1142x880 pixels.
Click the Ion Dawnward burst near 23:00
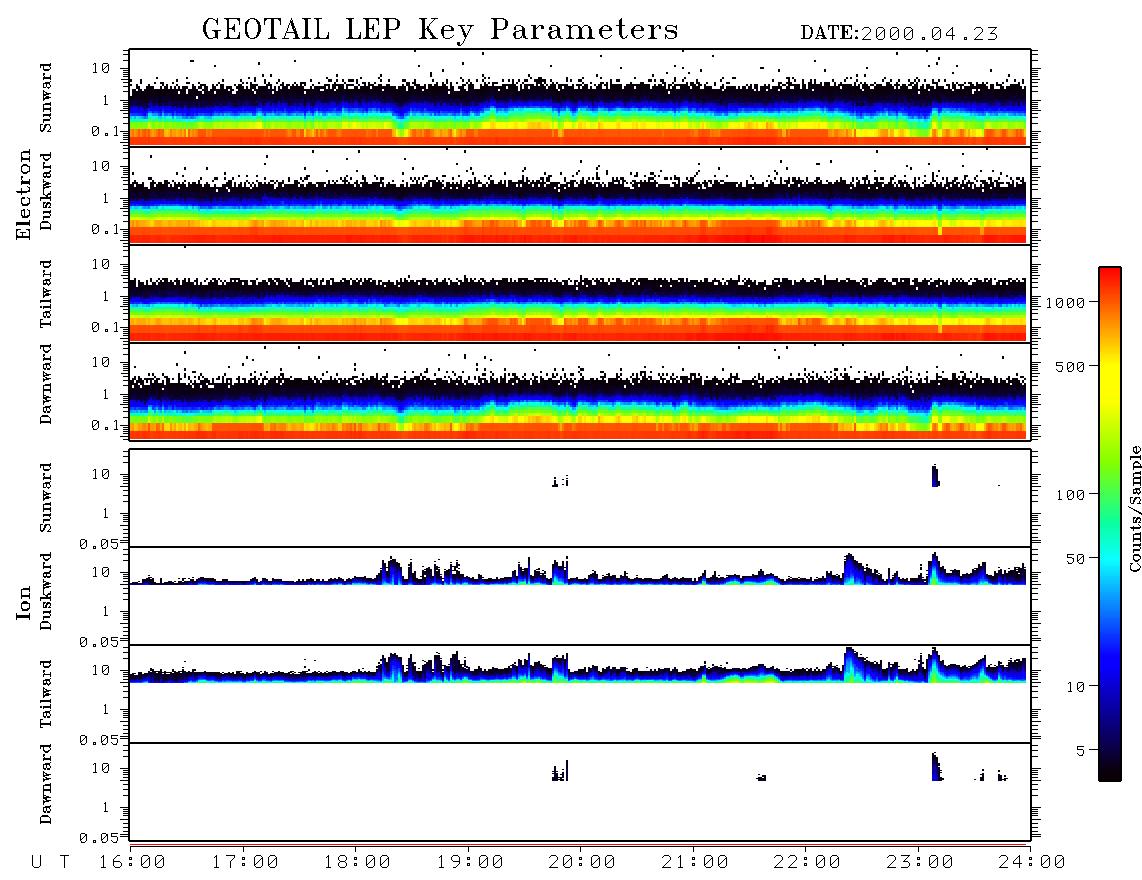[937, 767]
